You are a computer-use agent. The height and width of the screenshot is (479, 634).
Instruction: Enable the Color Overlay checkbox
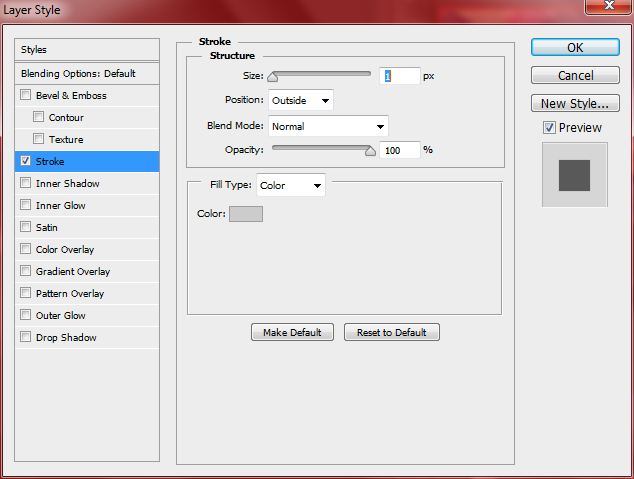tap(25, 249)
